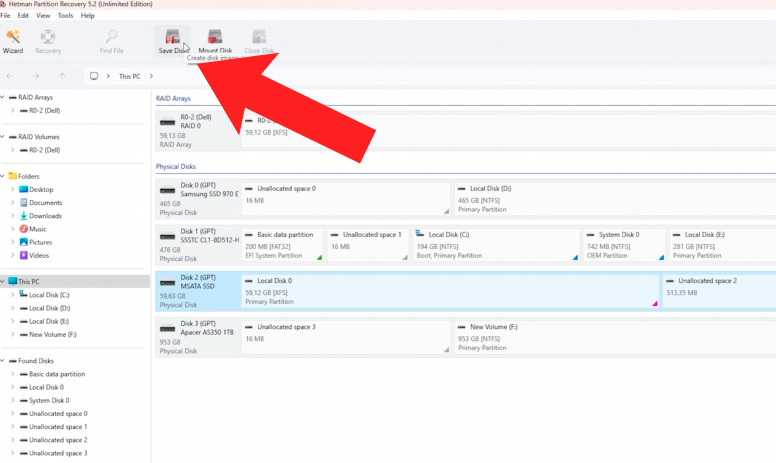This screenshot has height=463, width=776.
Task: Click the Mount Disk icon
Action: pyautogui.click(x=215, y=37)
